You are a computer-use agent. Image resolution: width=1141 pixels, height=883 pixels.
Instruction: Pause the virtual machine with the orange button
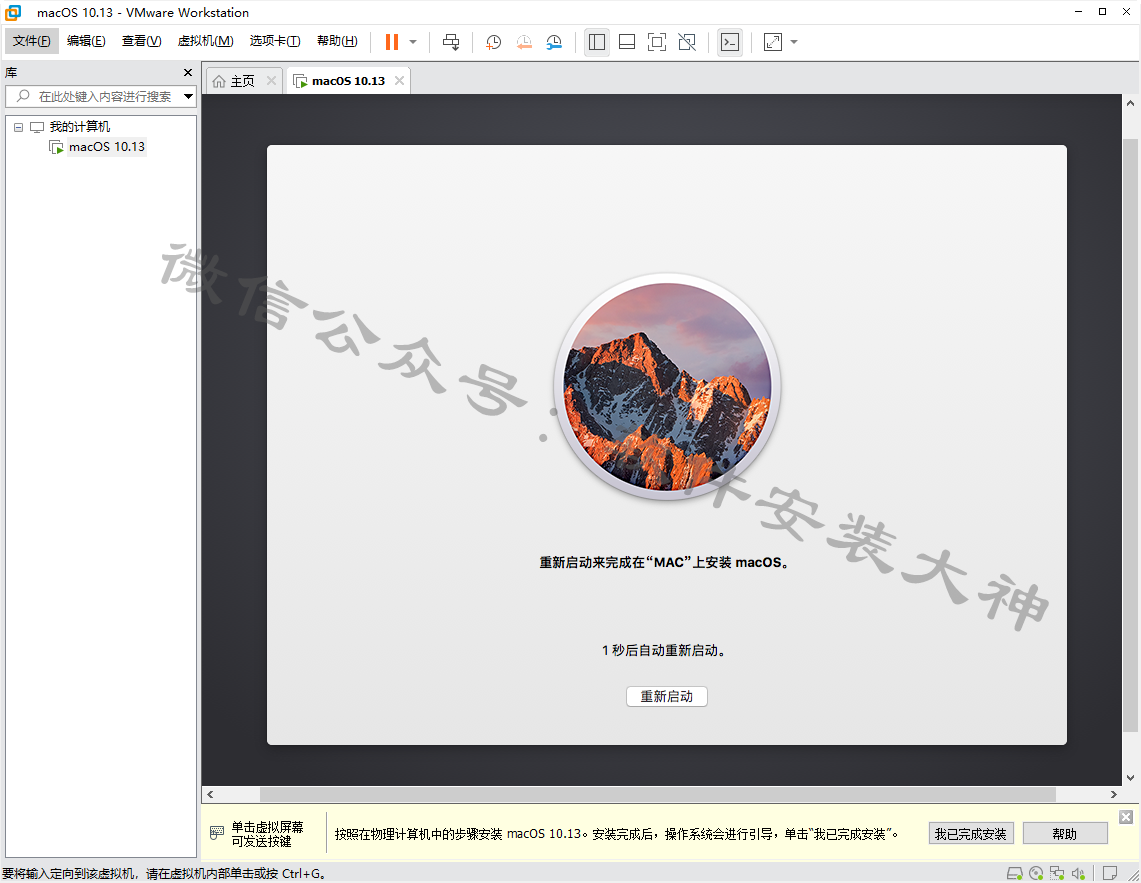coord(391,42)
